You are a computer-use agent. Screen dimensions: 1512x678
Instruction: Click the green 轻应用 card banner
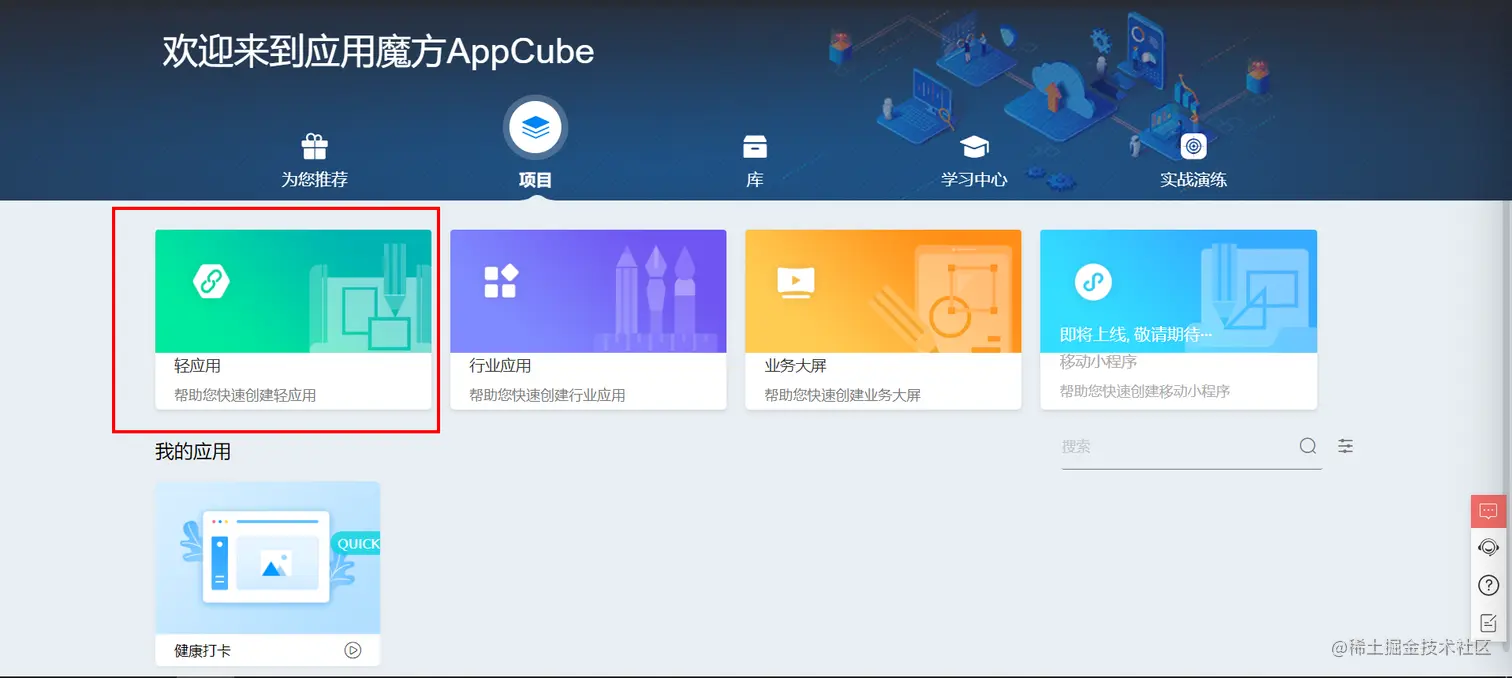point(293,291)
